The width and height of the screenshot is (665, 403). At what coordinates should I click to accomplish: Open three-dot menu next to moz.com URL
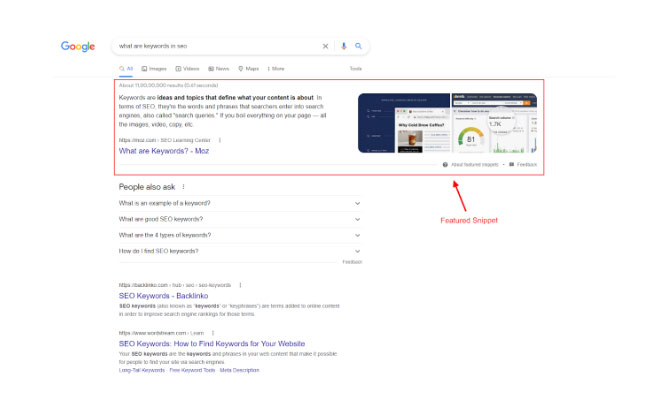pyautogui.click(x=220, y=140)
